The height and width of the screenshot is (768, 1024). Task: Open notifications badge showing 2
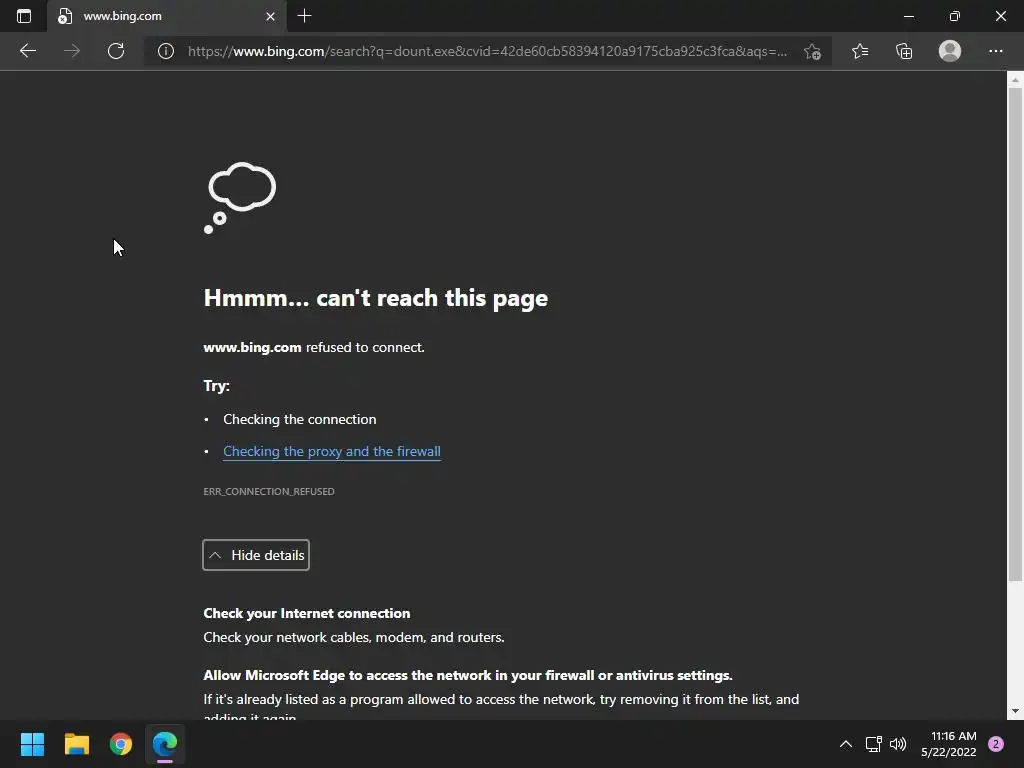tap(996, 744)
